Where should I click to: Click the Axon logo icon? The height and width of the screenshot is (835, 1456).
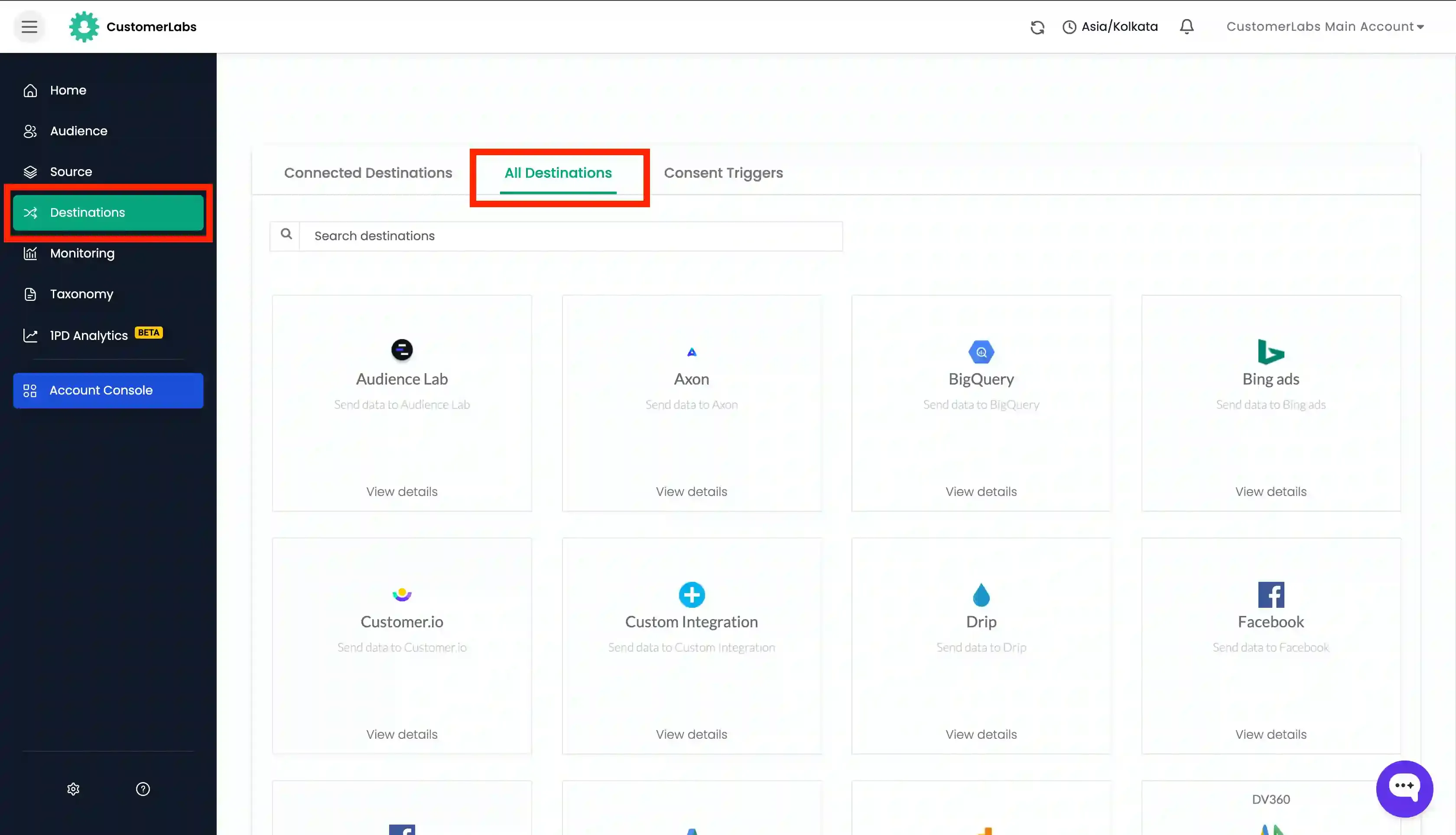click(692, 352)
